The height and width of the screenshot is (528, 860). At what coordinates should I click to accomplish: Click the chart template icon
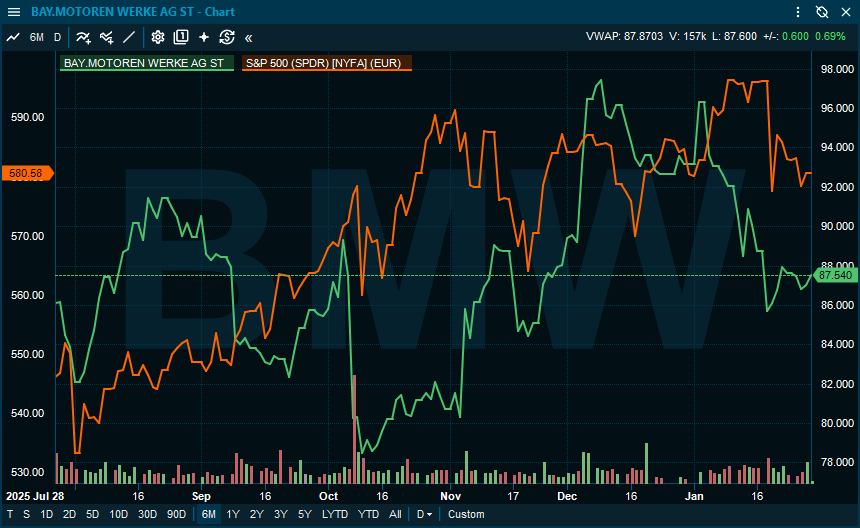point(181,37)
